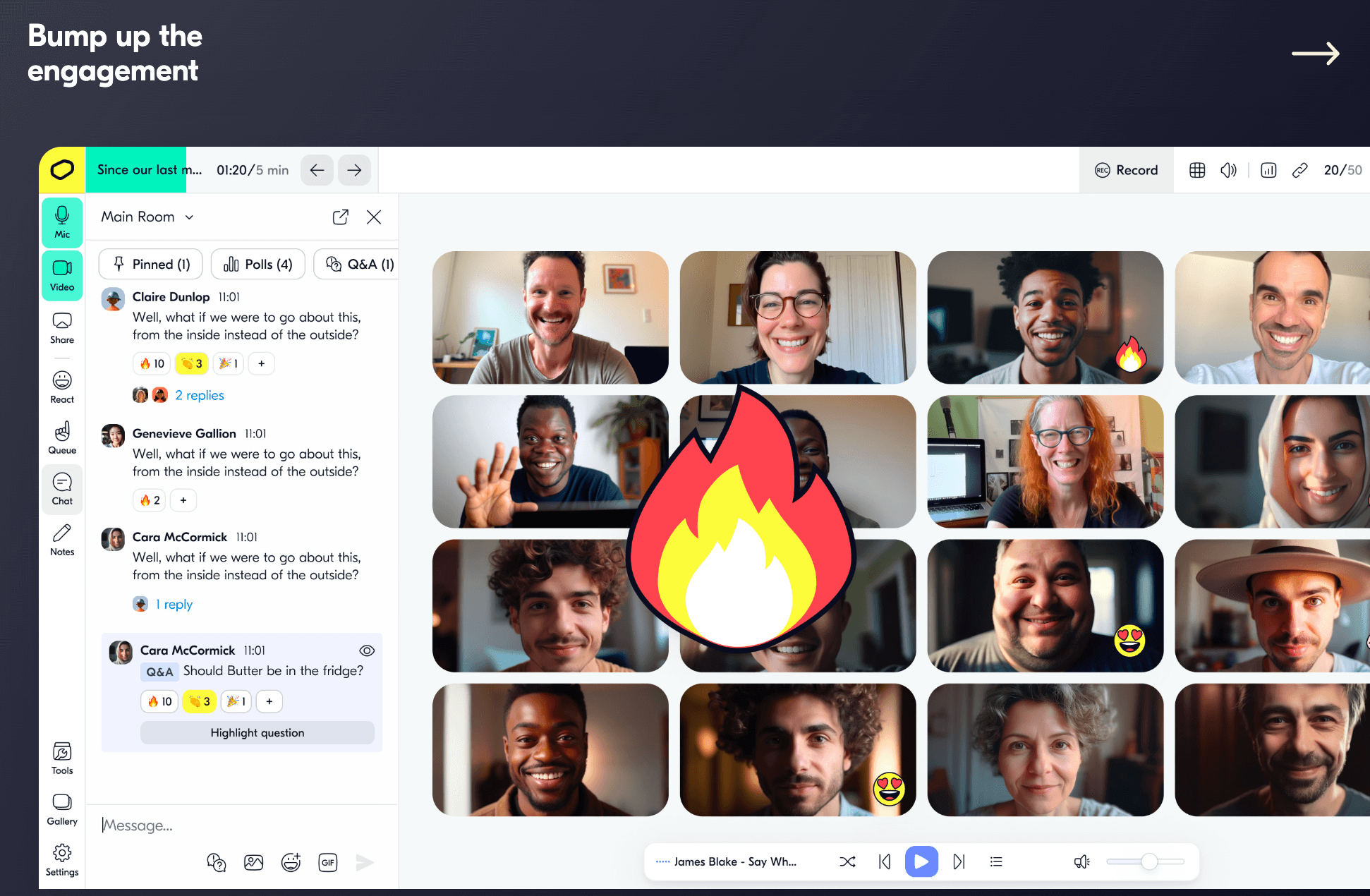
Task: Open the Share screen option
Action: (62, 328)
